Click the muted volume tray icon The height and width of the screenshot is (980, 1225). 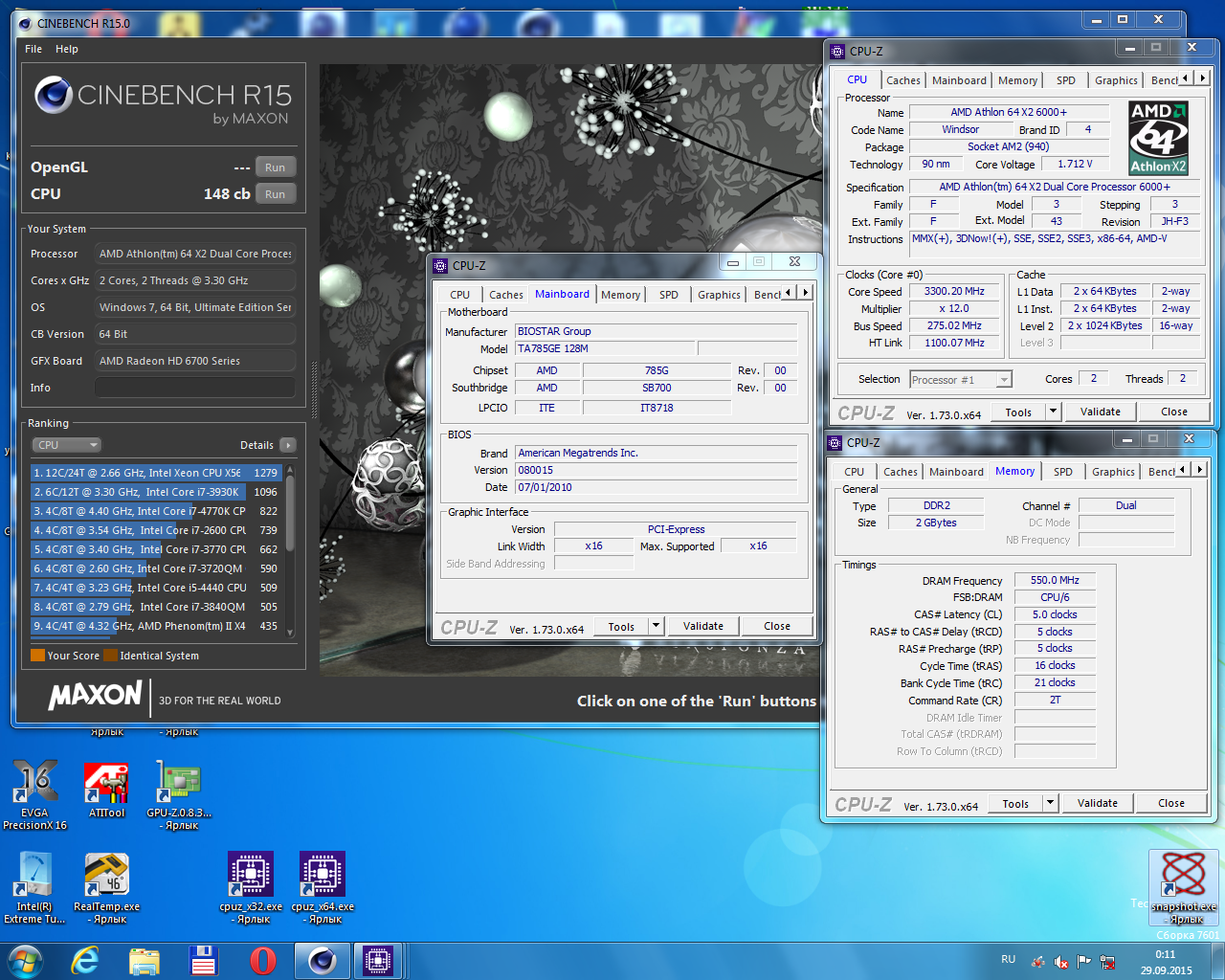coord(1060,962)
